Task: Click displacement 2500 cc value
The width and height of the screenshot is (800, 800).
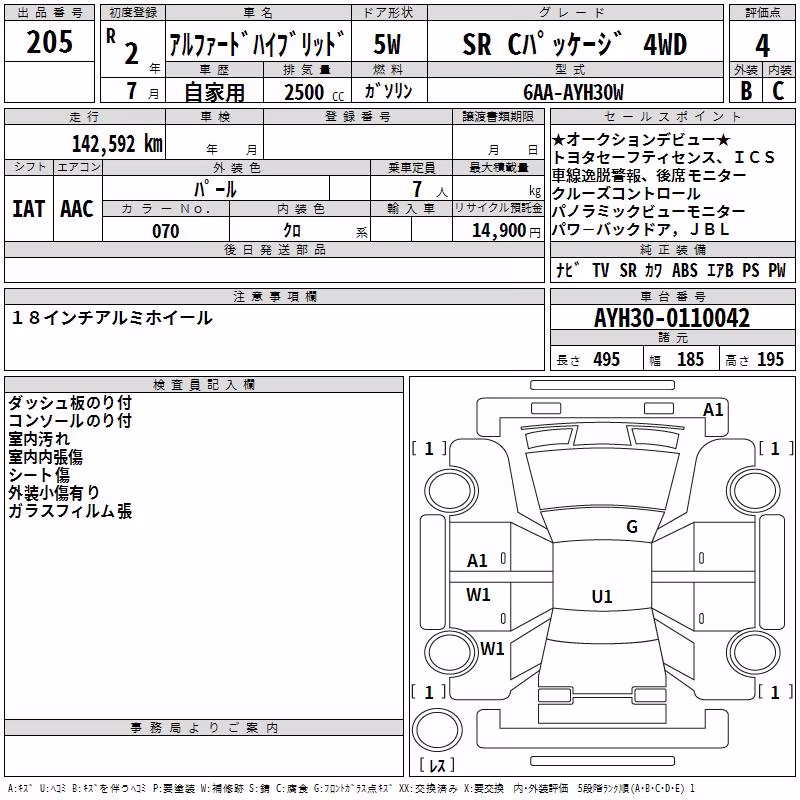Action: [x=314, y=92]
